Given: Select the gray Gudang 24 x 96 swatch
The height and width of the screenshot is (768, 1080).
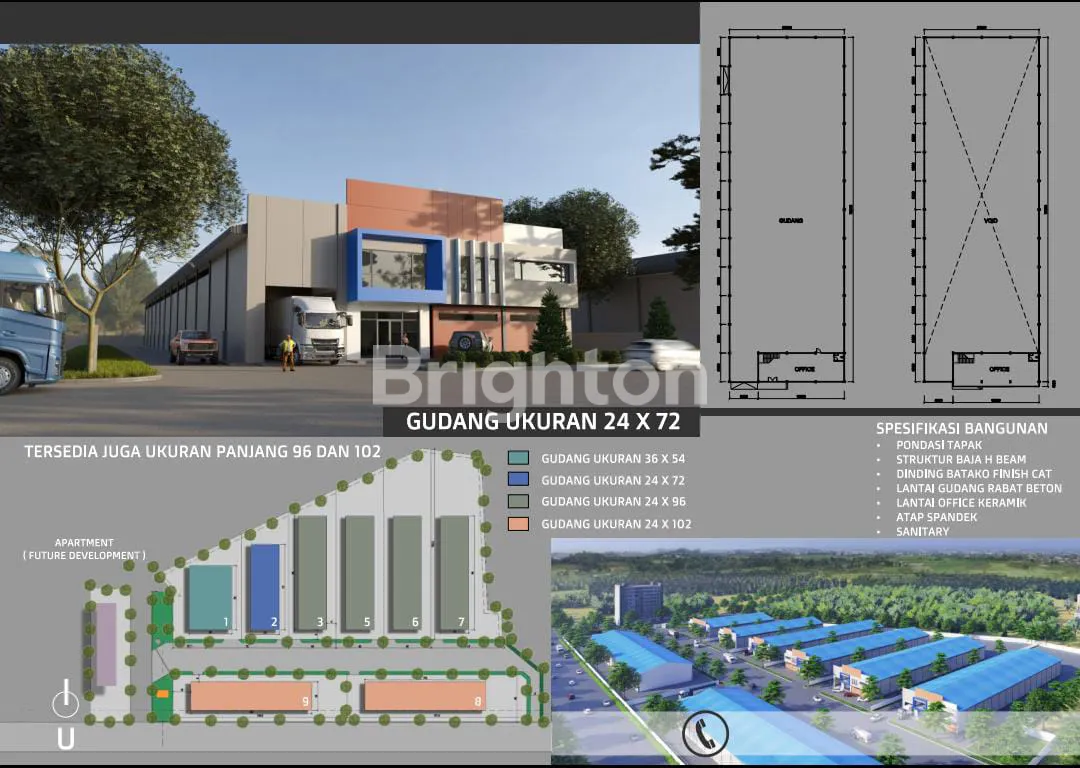Looking at the screenshot, I should 518,502.
